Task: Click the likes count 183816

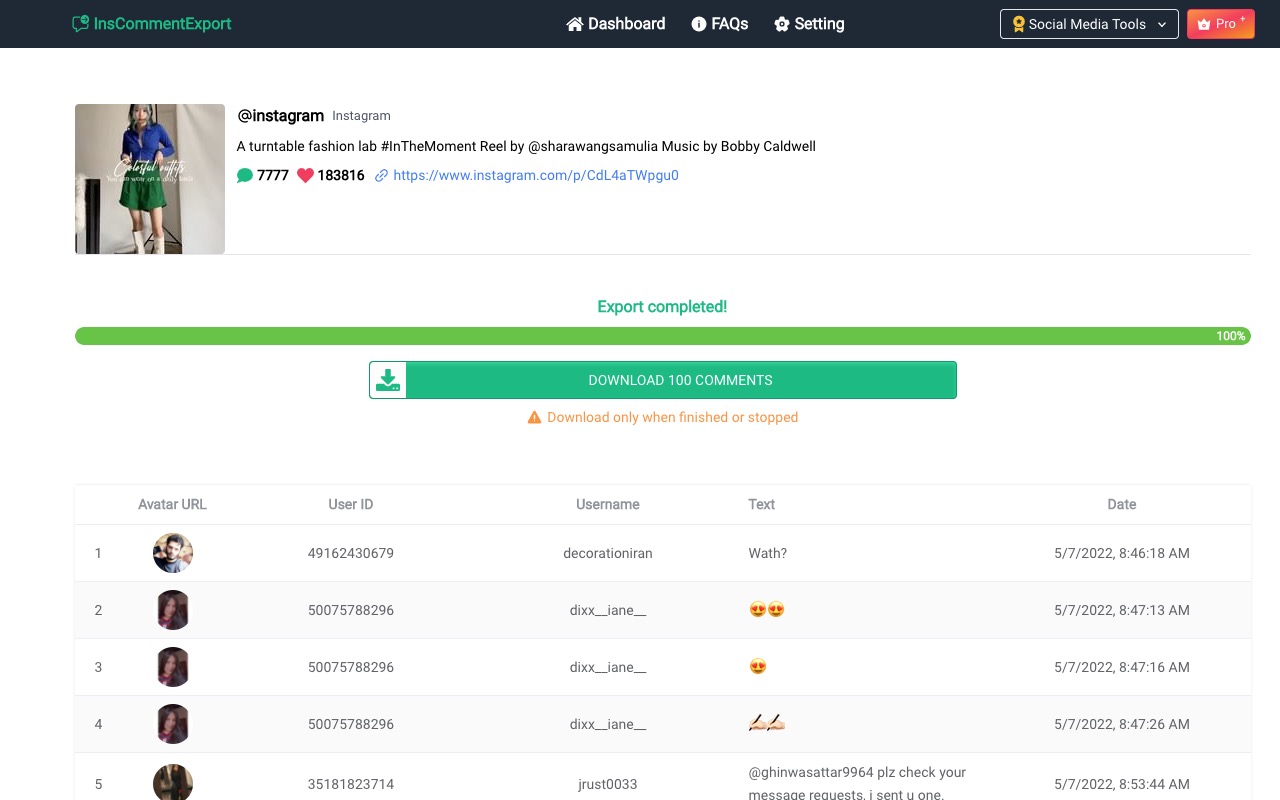Action: (341, 176)
